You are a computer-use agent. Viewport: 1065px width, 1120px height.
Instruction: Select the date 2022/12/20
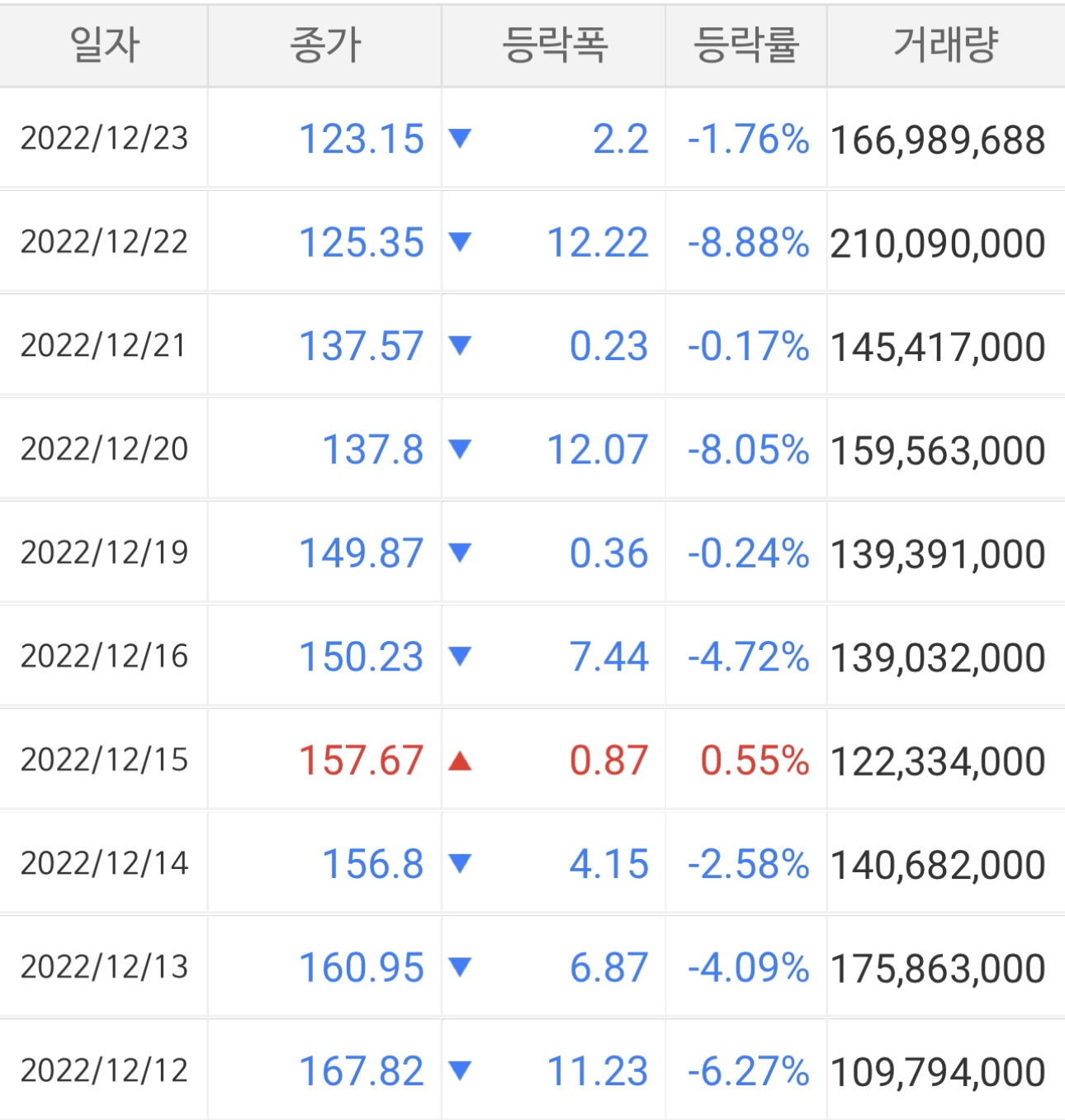(105, 449)
